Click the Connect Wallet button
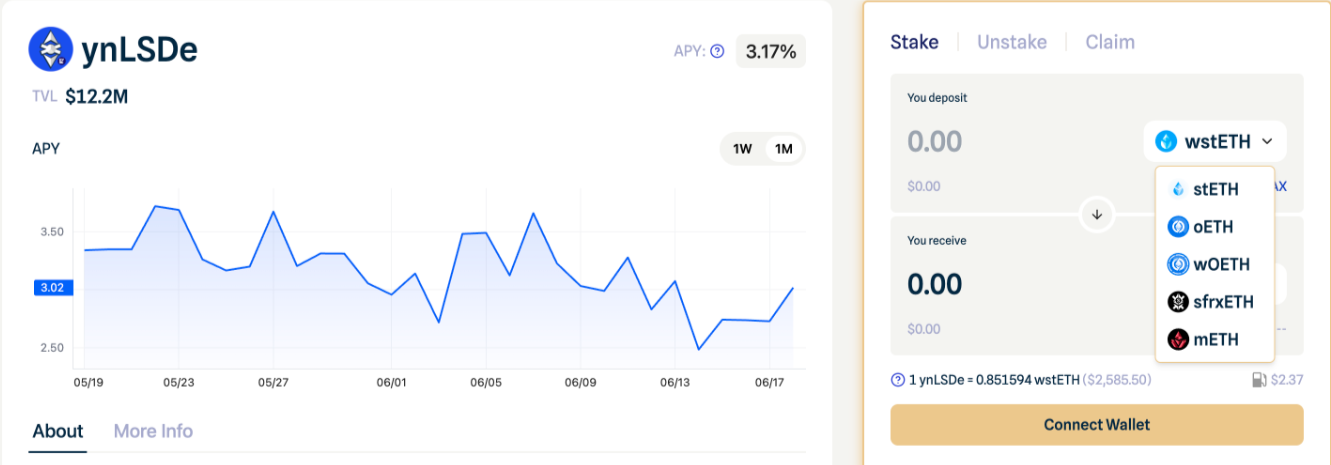This screenshot has height=465, width=1331. click(x=1097, y=425)
